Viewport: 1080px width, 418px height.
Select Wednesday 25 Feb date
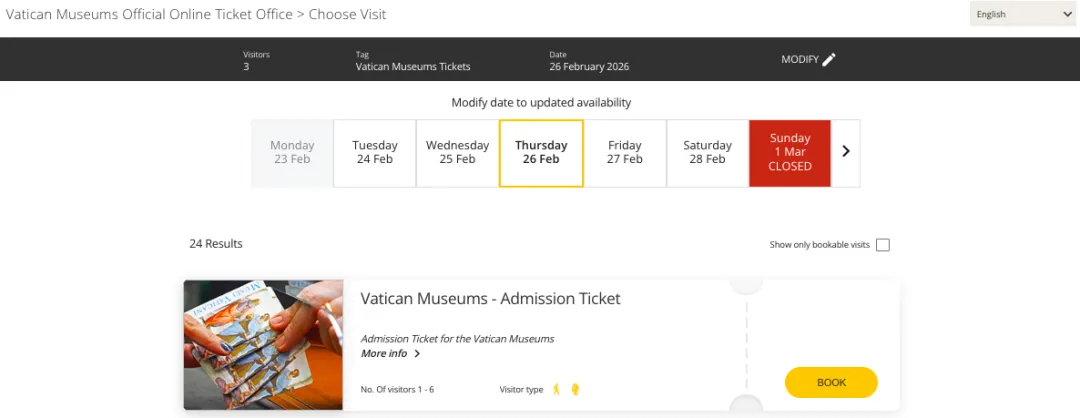click(457, 152)
